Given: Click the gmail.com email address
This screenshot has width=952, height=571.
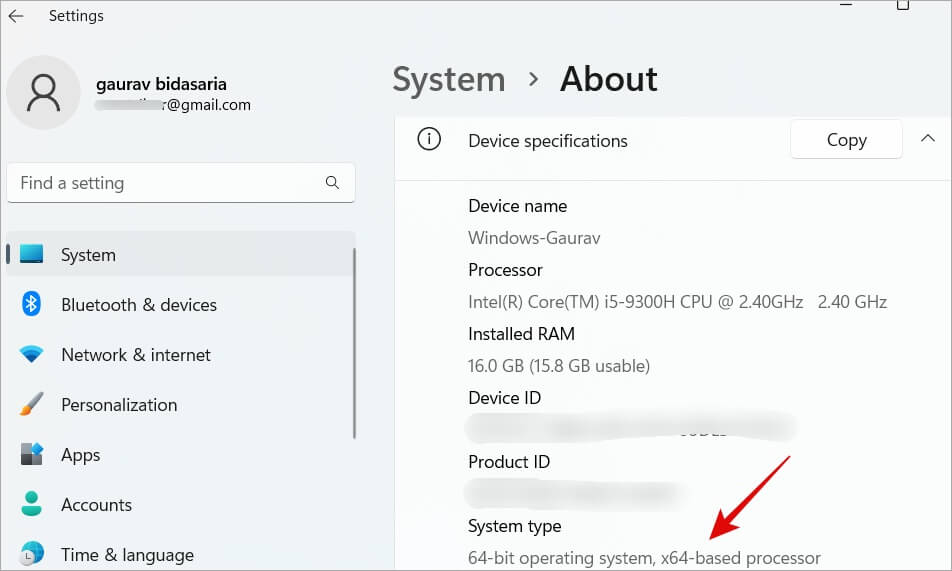Looking at the screenshot, I should pyautogui.click(x=173, y=105).
